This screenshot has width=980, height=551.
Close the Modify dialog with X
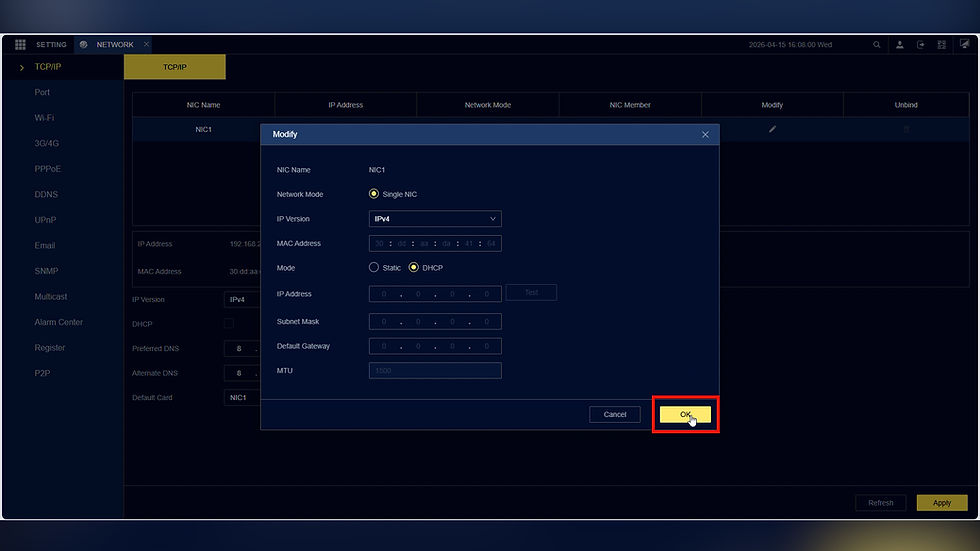tap(705, 134)
